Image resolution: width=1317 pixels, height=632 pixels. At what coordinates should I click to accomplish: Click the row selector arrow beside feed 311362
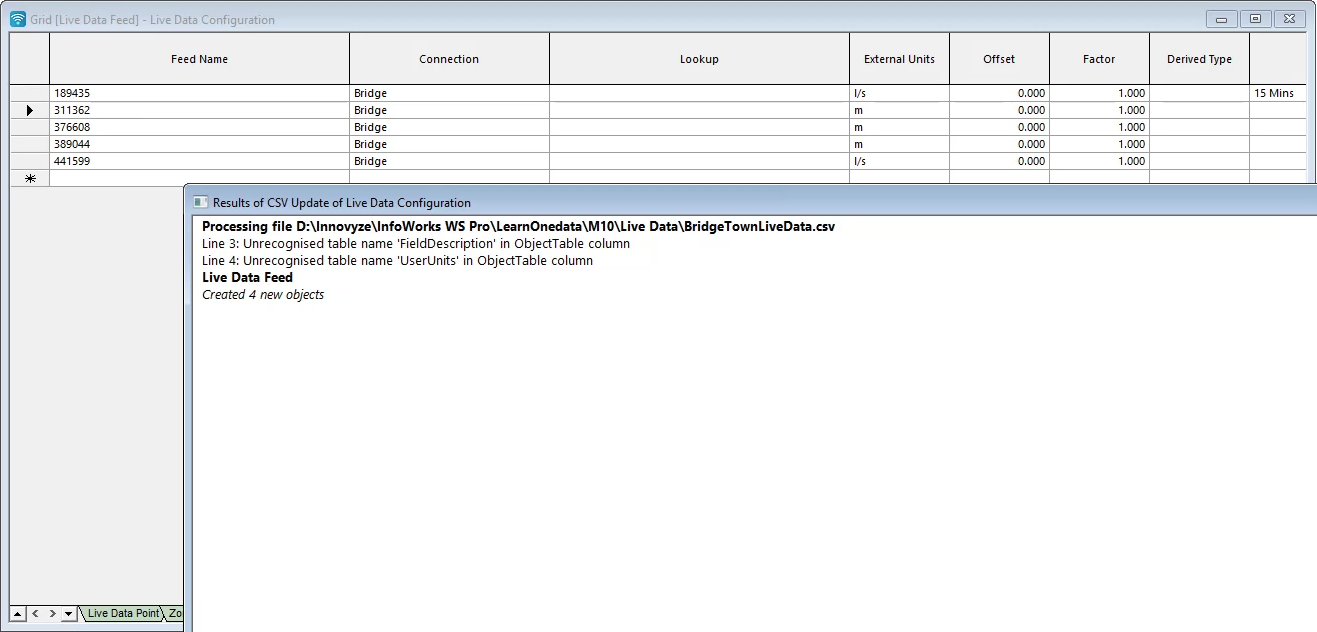point(28,110)
